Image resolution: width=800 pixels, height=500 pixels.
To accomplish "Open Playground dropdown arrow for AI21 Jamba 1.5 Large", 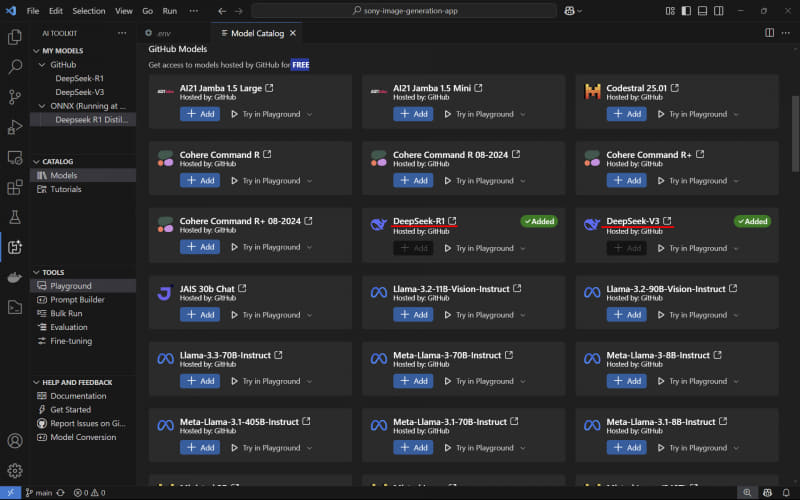I will point(310,114).
